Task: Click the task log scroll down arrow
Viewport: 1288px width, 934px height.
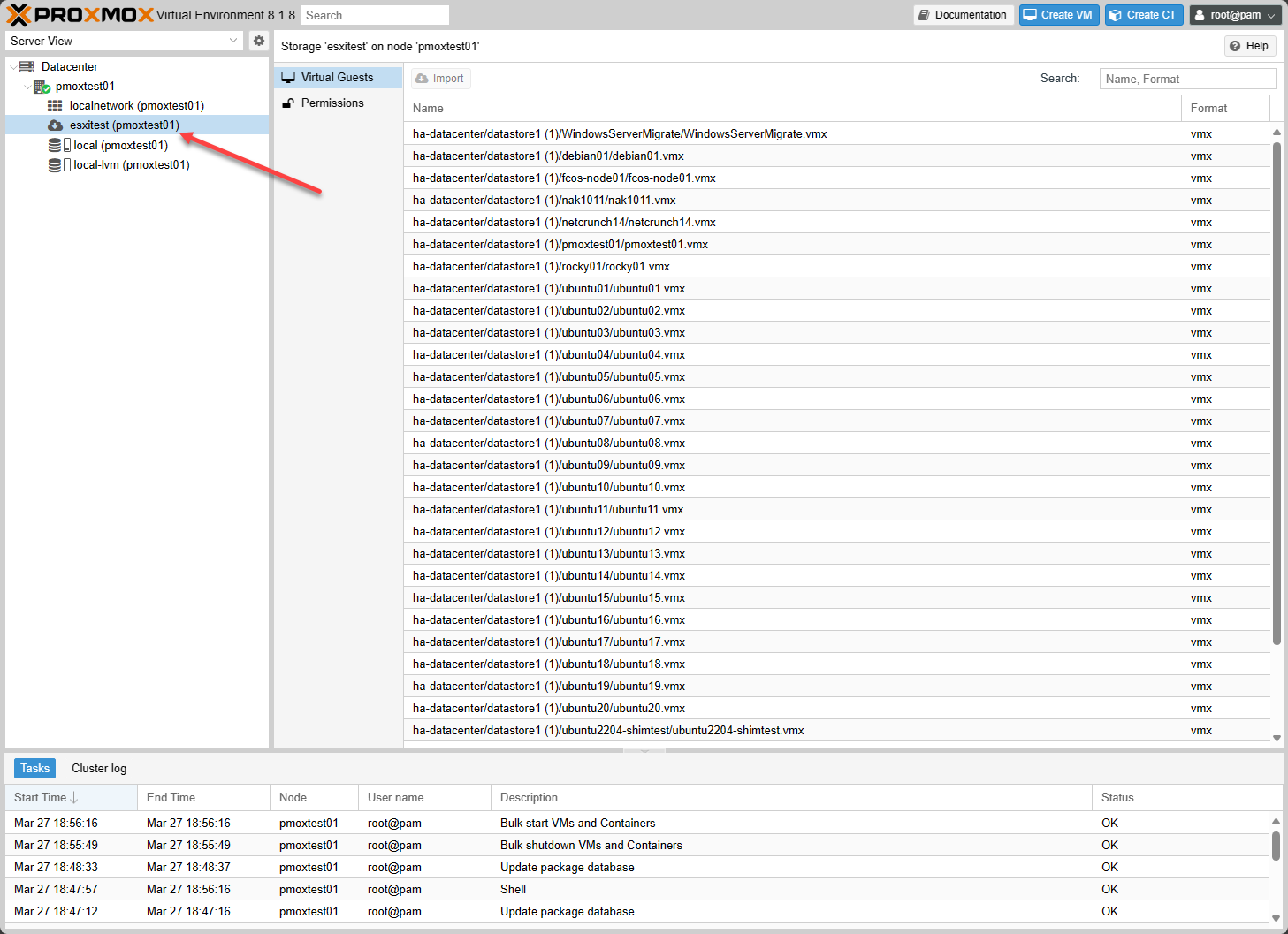Action: pyautogui.click(x=1277, y=919)
